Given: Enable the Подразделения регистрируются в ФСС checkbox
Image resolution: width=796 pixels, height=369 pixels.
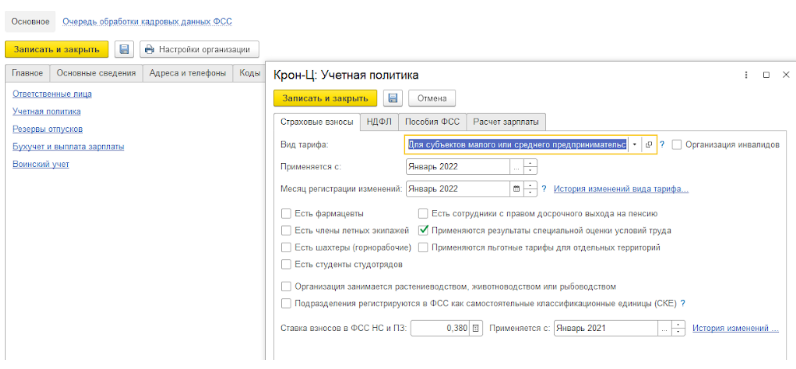Looking at the screenshot, I should pyautogui.click(x=286, y=304).
